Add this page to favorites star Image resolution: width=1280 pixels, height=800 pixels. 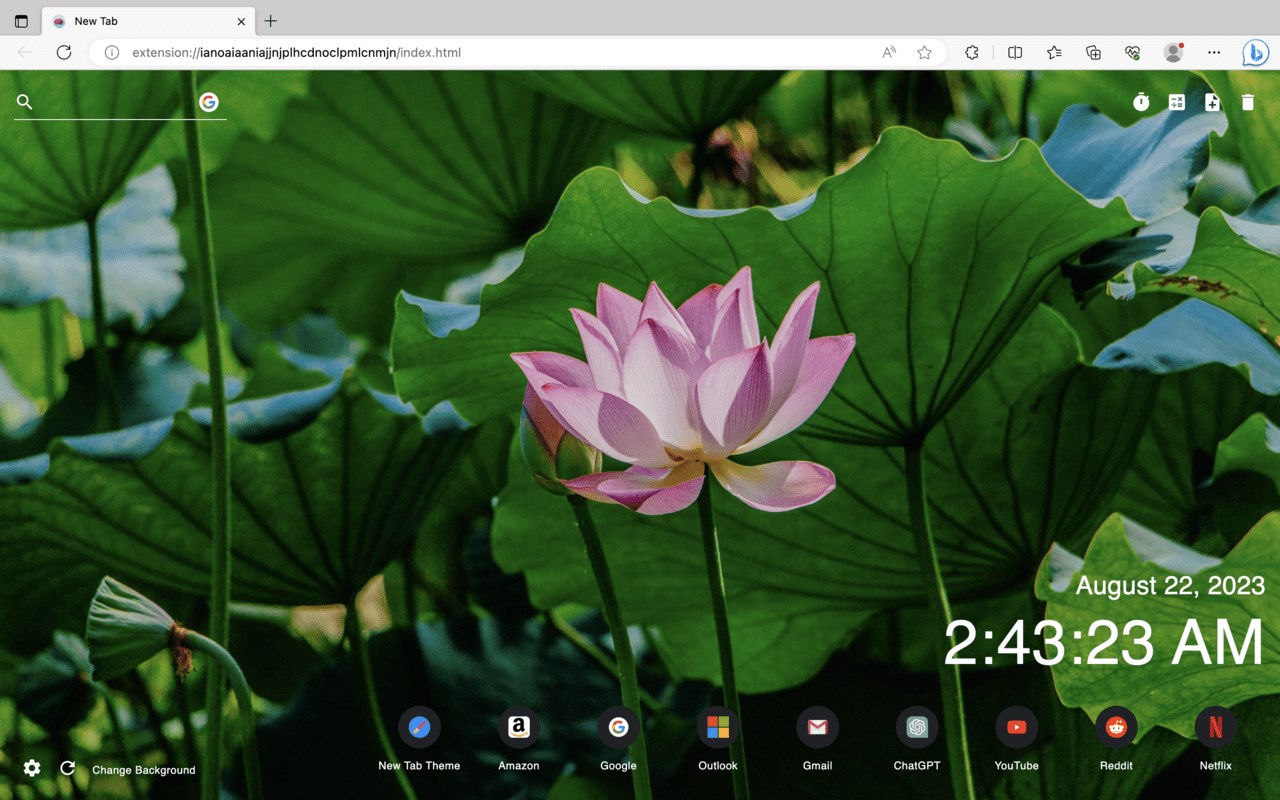[925, 52]
